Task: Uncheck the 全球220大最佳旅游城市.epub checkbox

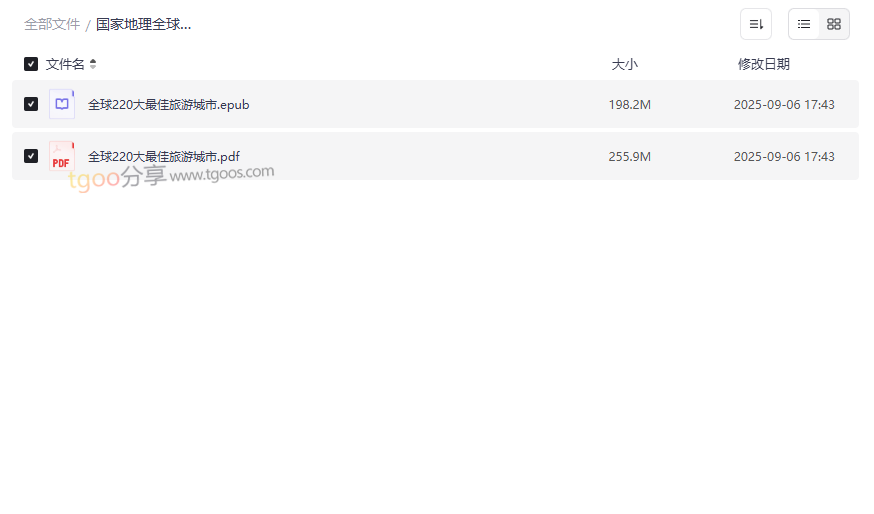Action: (31, 104)
